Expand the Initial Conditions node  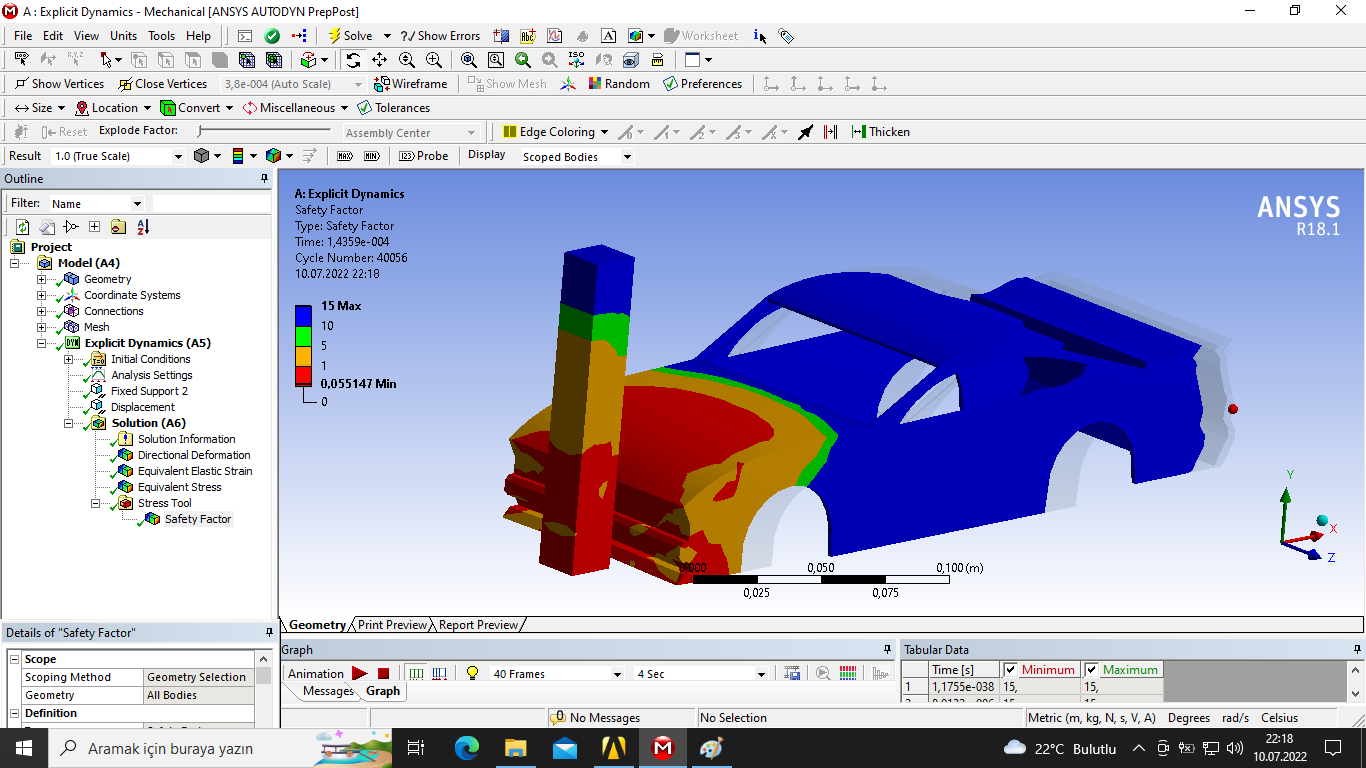(68, 359)
